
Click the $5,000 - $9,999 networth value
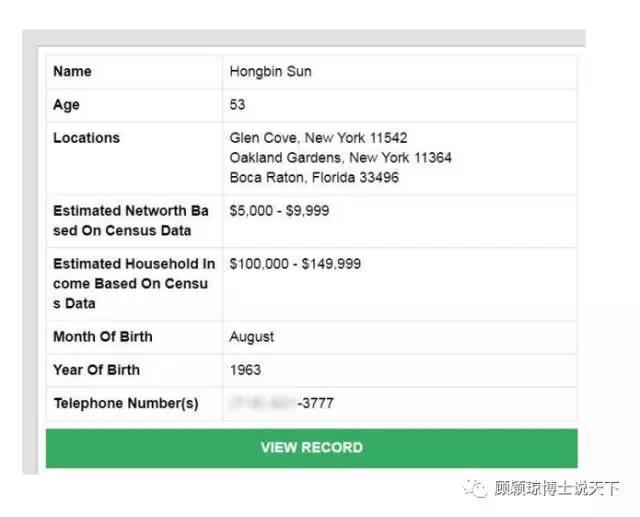pyautogui.click(x=279, y=211)
